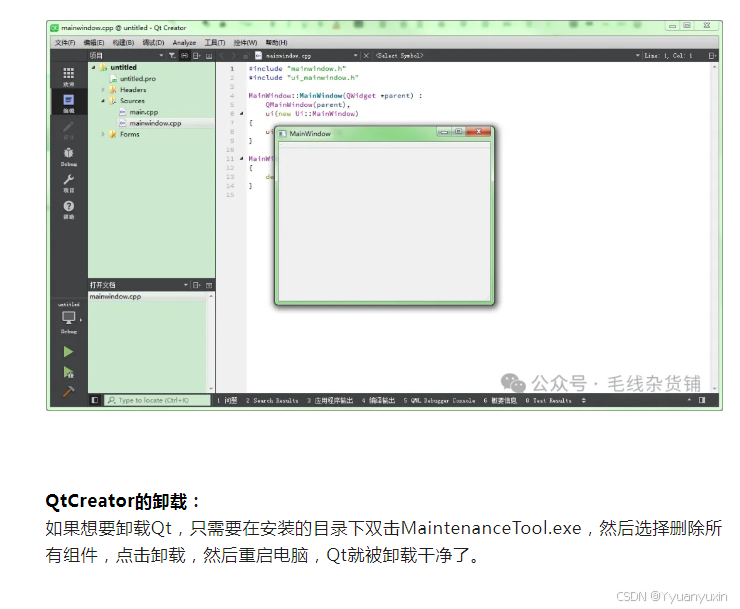The image size is (740, 609).
Task: Click the filter tree funnel icon
Action: [172, 56]
